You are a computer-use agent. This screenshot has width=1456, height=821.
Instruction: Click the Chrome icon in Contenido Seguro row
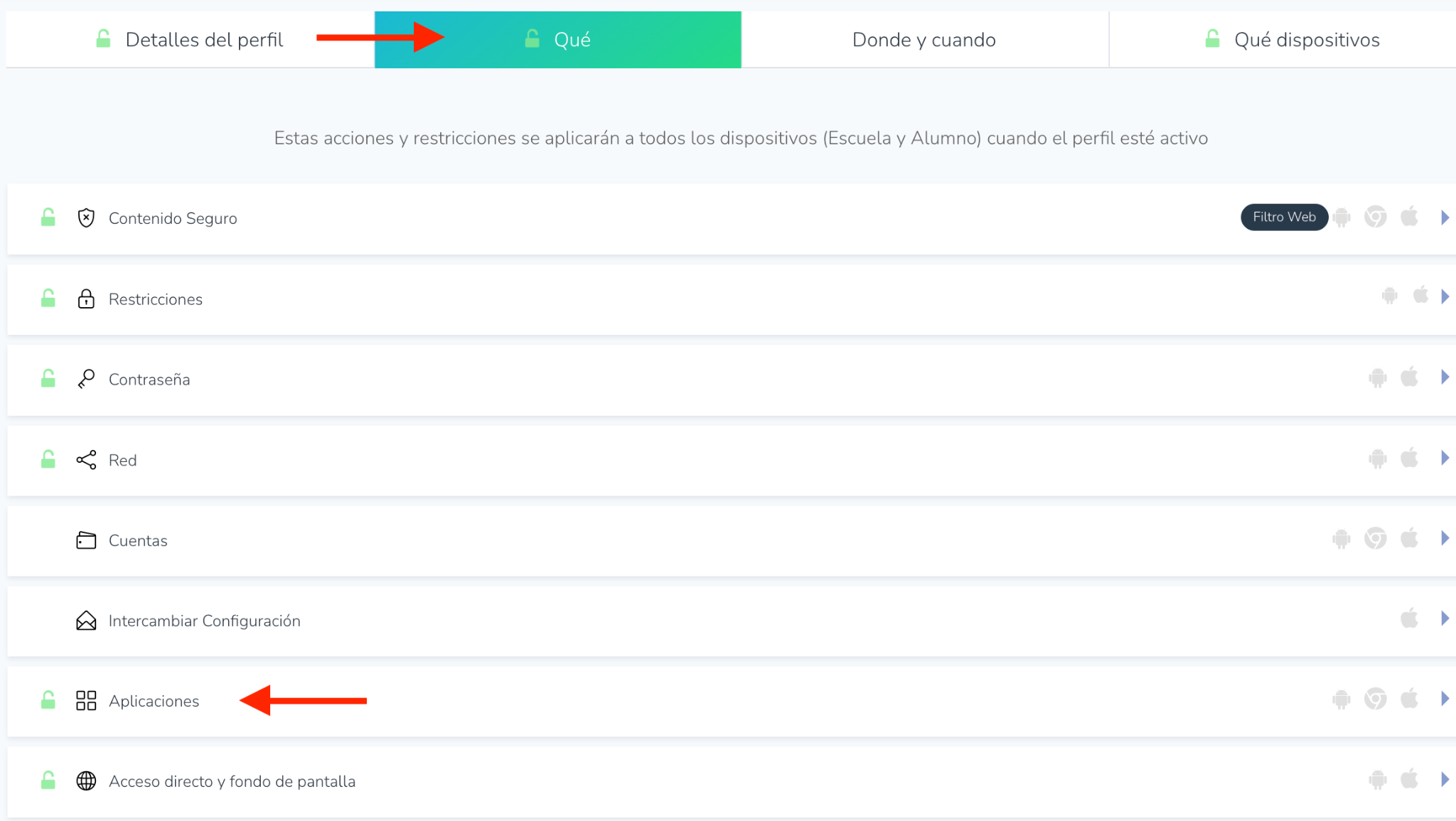1375,217
